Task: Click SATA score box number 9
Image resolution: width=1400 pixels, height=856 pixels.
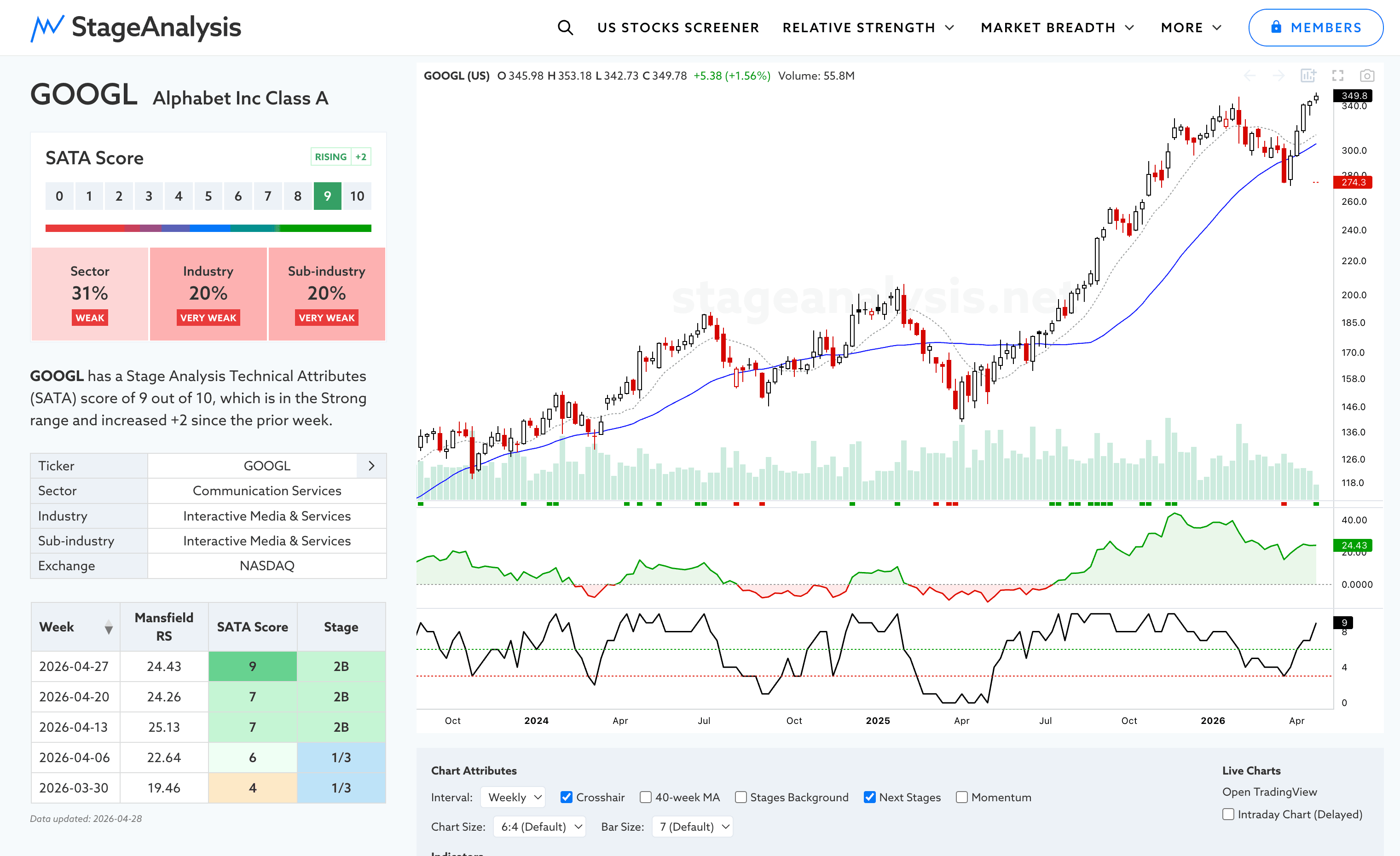Action: click(x=327, y=196)
